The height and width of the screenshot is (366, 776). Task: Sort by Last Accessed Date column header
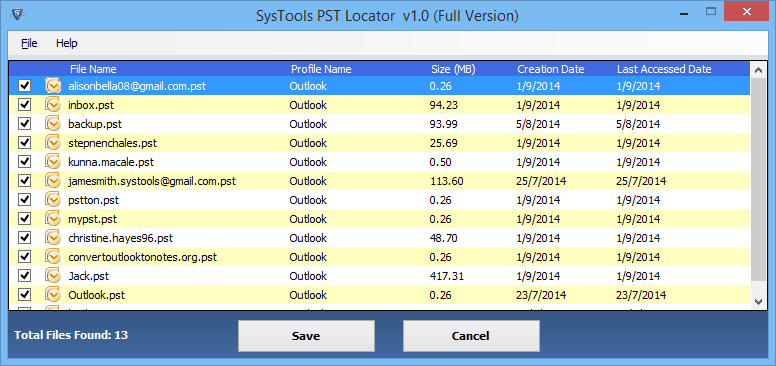pyautogui.click(x=664, y=69)
